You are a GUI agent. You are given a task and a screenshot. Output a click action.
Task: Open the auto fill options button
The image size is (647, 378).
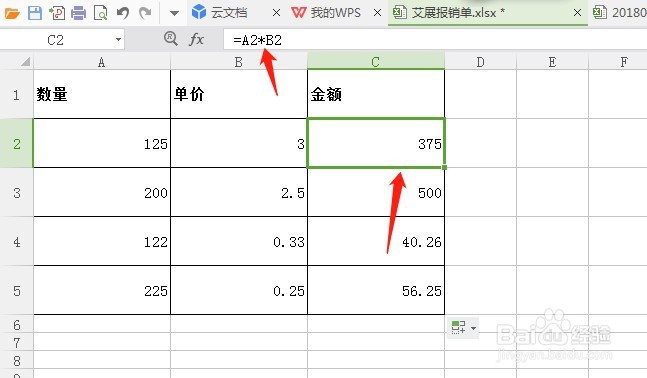point(463,328)
